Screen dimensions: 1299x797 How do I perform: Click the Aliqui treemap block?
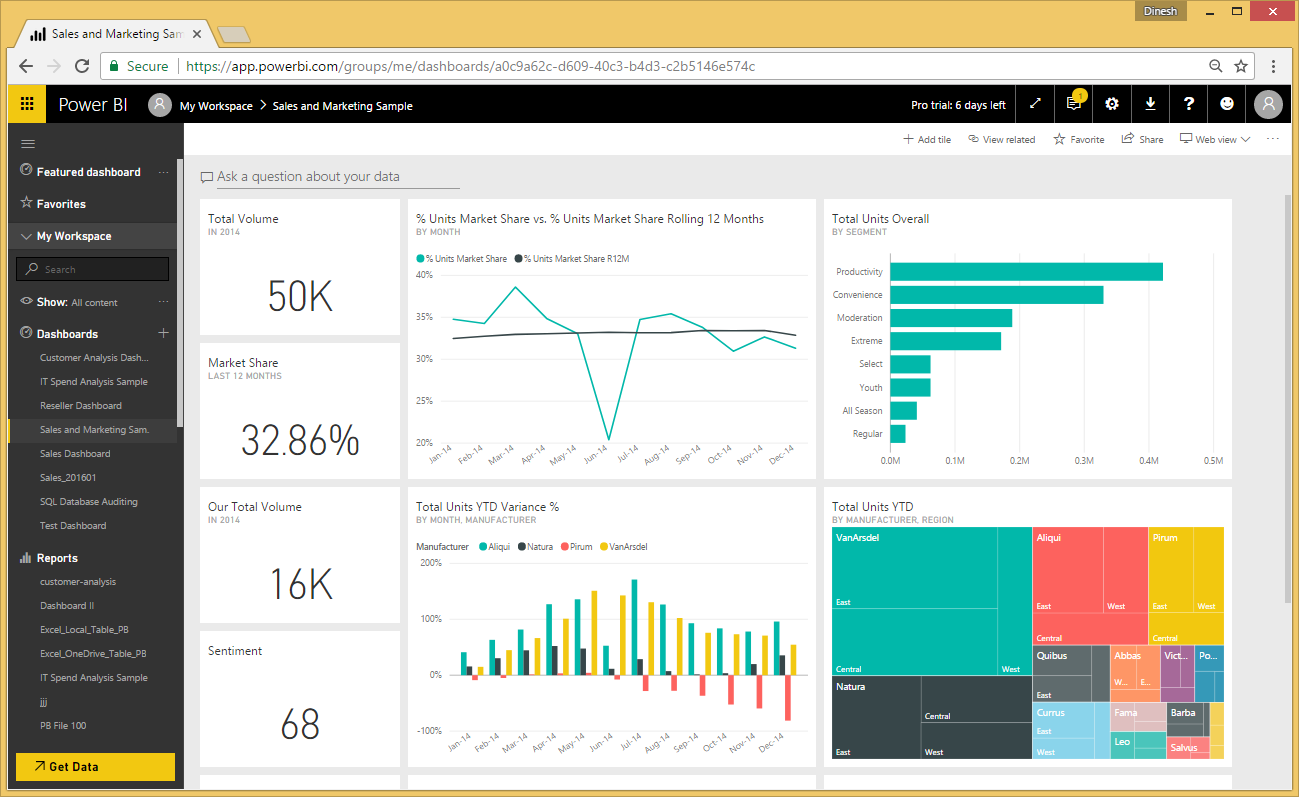[x=1090, y=586]
